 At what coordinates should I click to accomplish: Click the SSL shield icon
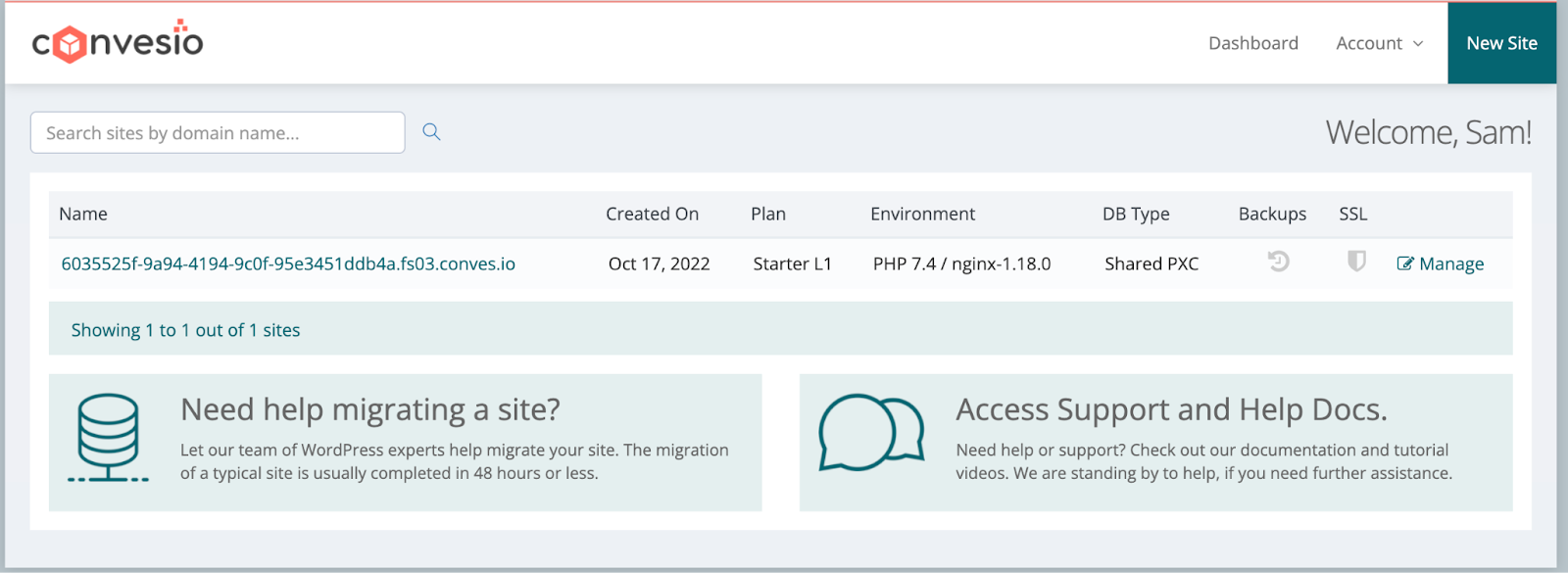pos(1356,262)
